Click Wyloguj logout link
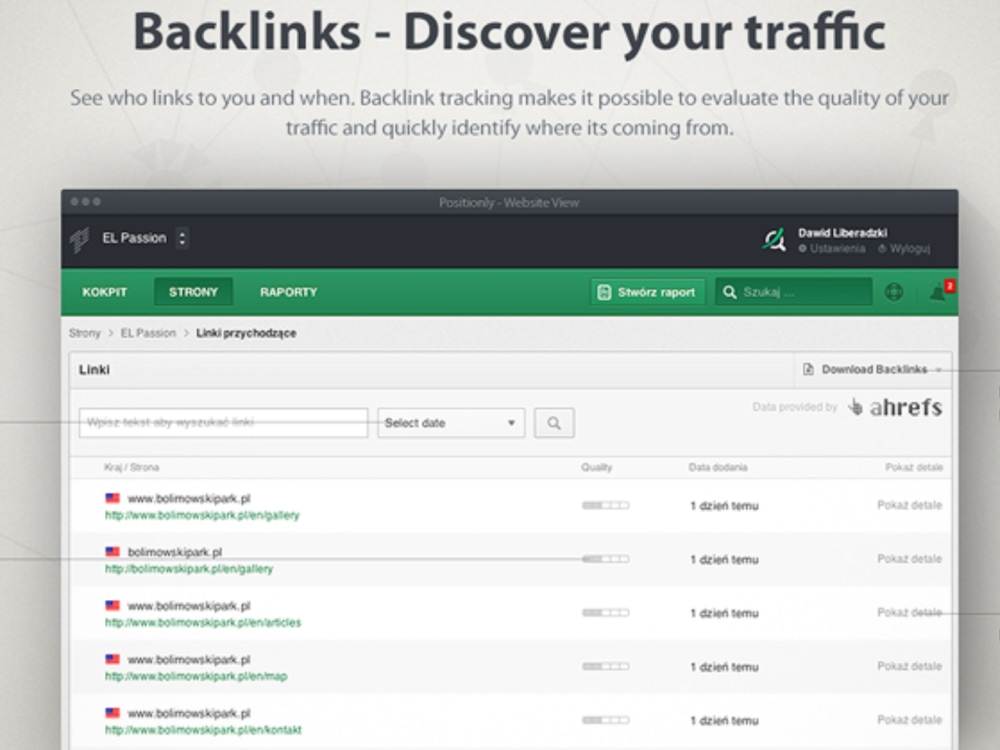1000x750 pixels. pyautogui.click(x=904, y=249)
